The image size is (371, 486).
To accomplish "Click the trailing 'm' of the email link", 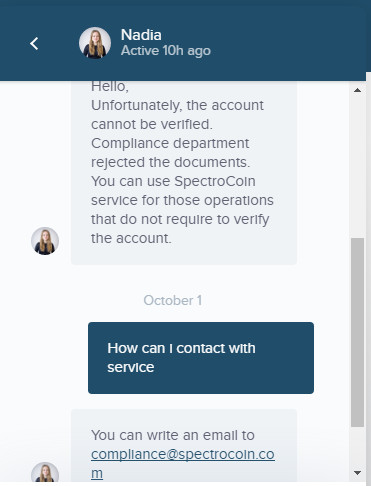I will 97,473.
